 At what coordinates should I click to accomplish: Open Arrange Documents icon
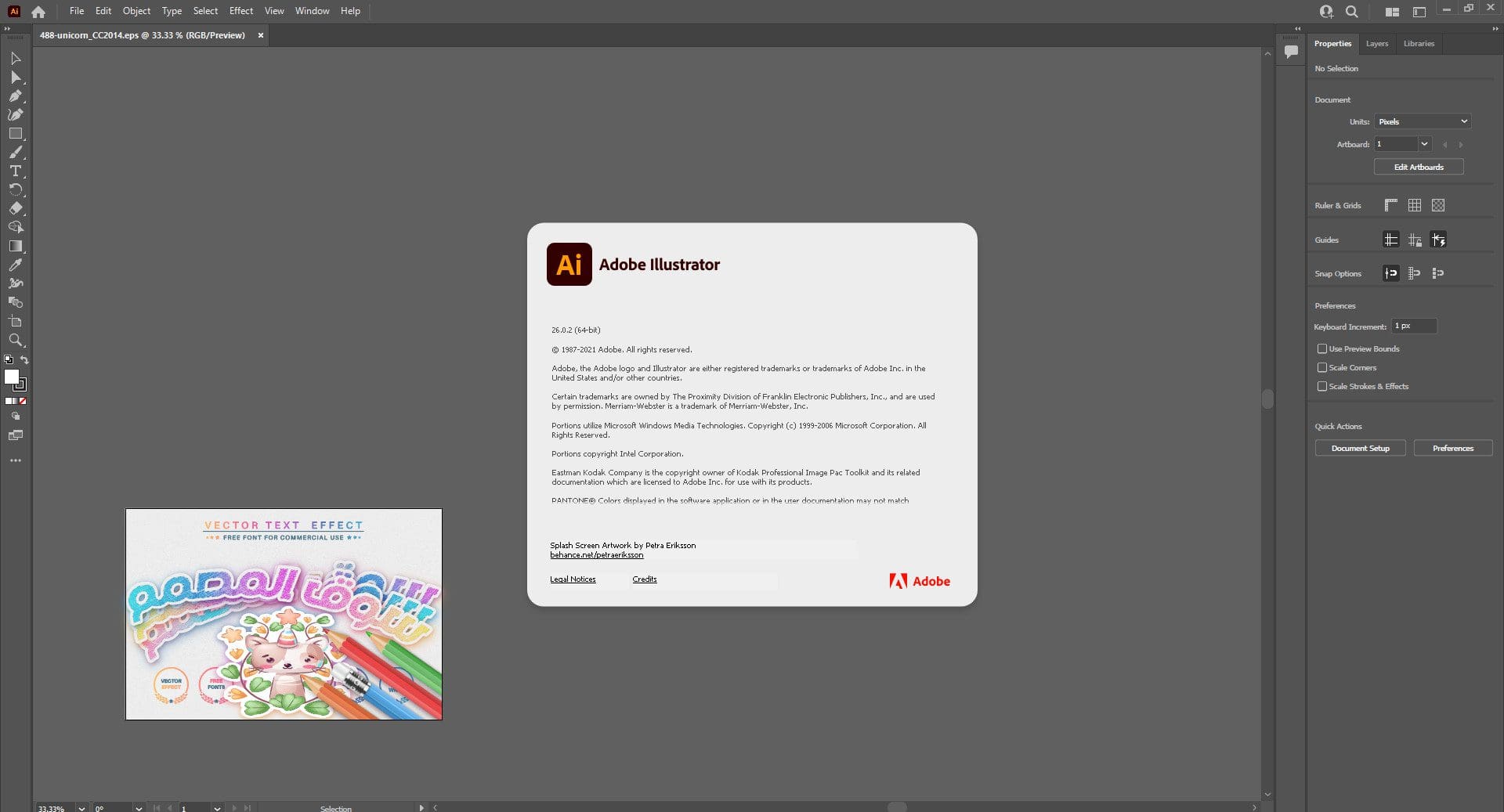coord(1392,12)
